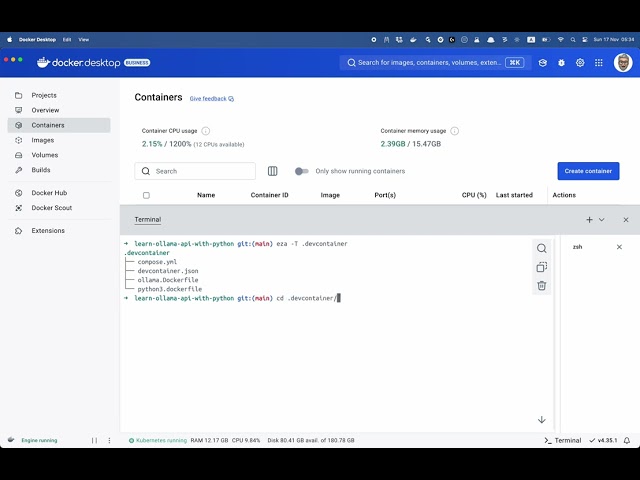This screenshot has width=640, height=480.
Task: Select Containers in the sidebar
Action: click(x=59, y=125)
